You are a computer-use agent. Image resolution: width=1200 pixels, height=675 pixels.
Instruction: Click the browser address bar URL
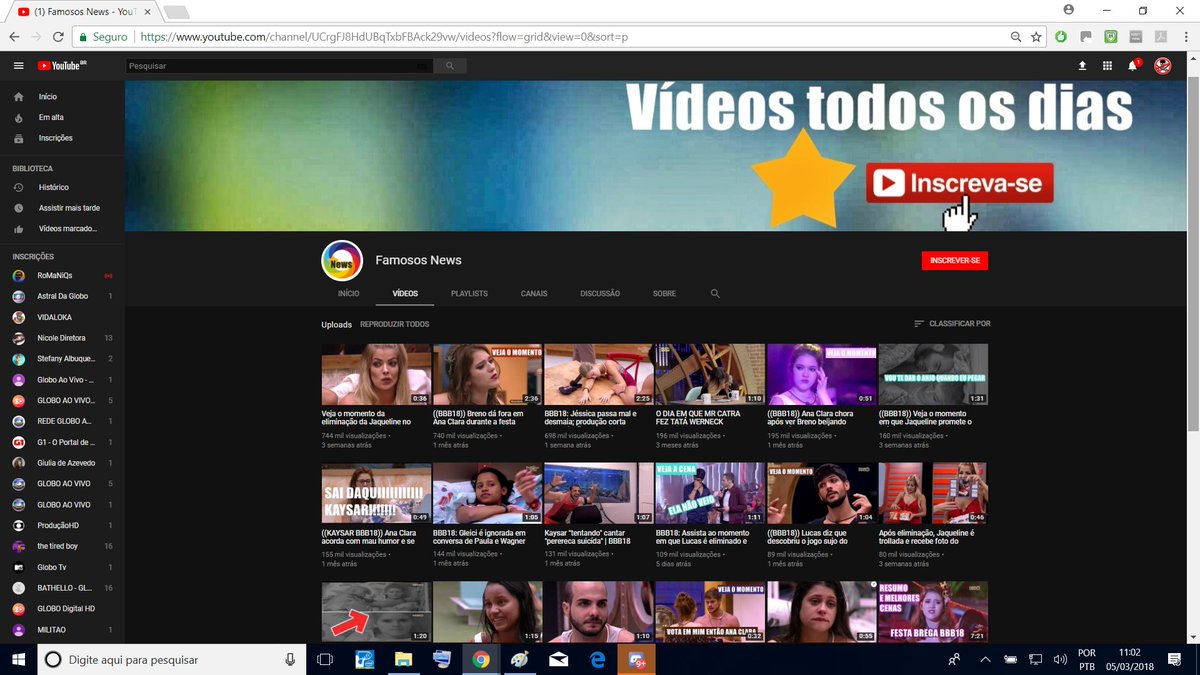click(x=384, y=37)
